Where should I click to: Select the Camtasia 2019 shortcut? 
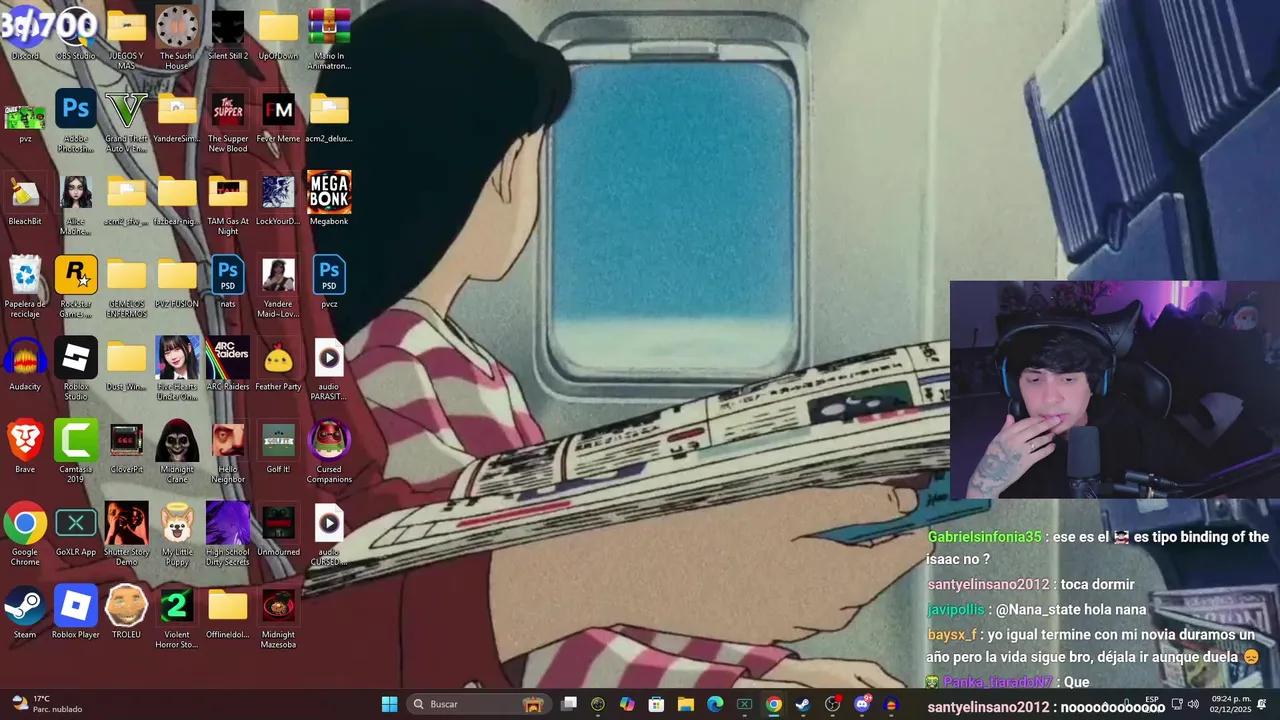(x=76, y=452)
